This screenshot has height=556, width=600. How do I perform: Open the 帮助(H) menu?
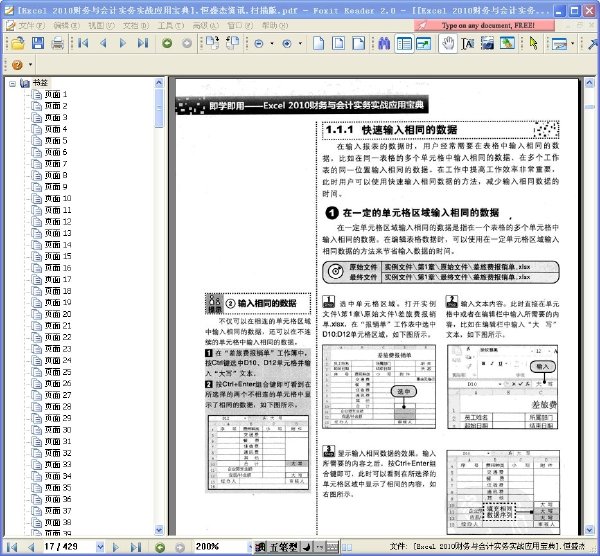275,26
